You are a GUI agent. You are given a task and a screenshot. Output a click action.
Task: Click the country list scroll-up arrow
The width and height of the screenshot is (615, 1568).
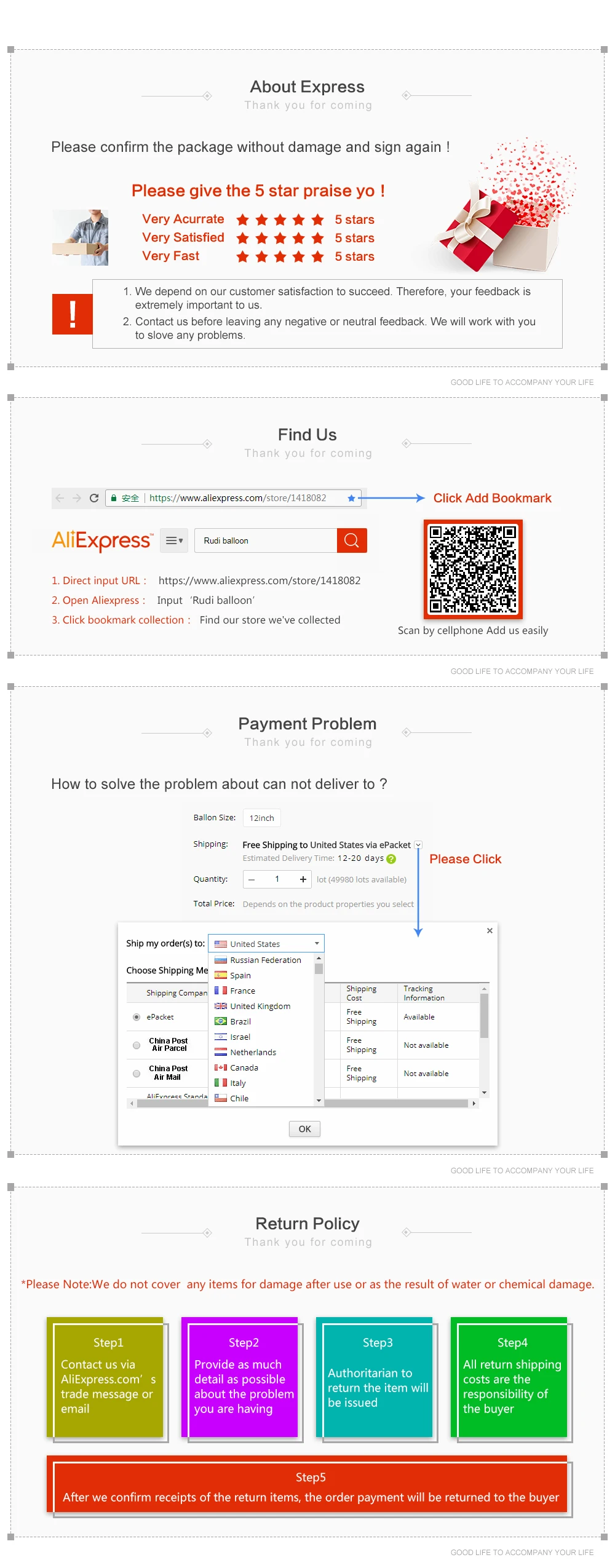319,959
